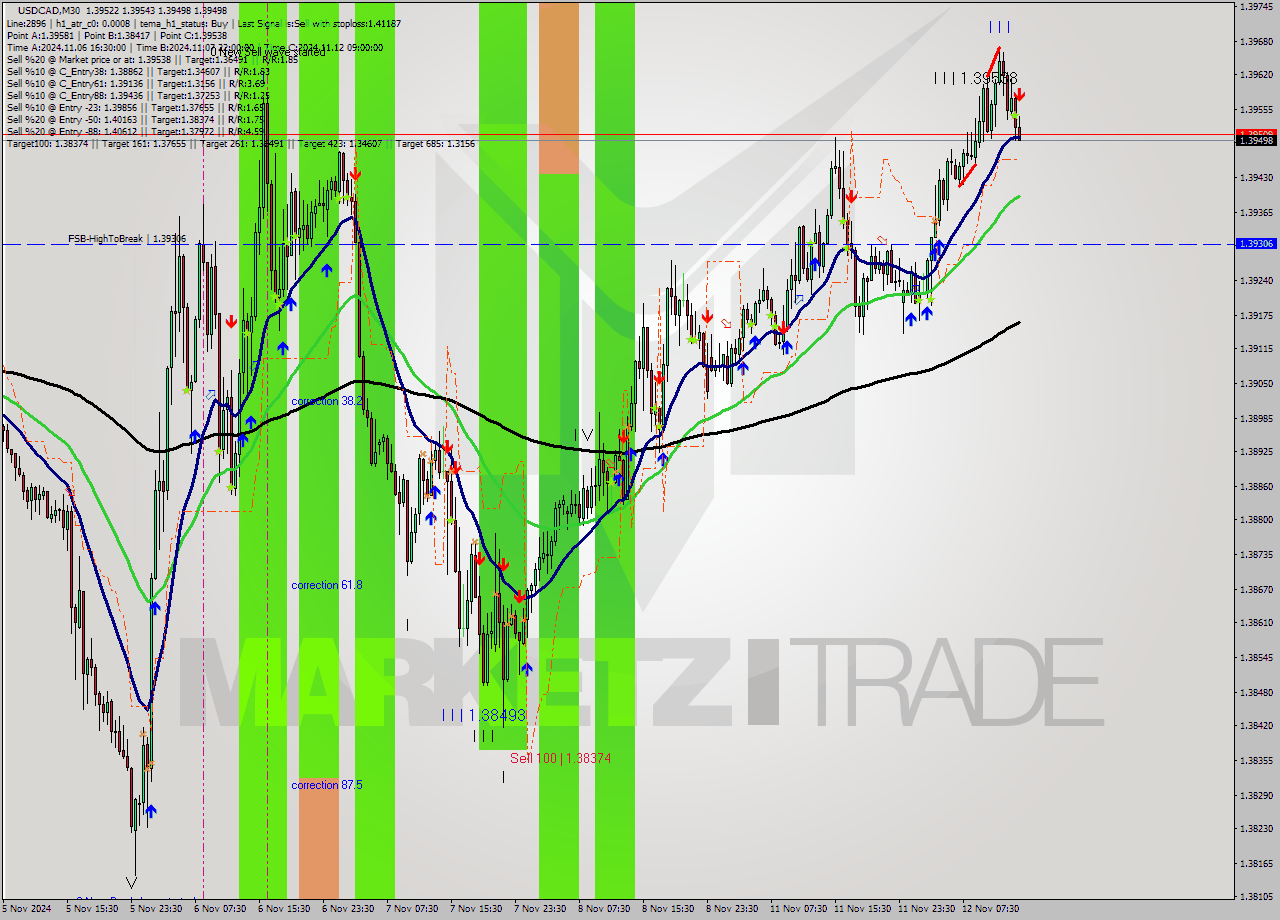Click the 'Last Signal is:Sell with stoploss' text
This screenshot has height=920, width=1280.
319,23
